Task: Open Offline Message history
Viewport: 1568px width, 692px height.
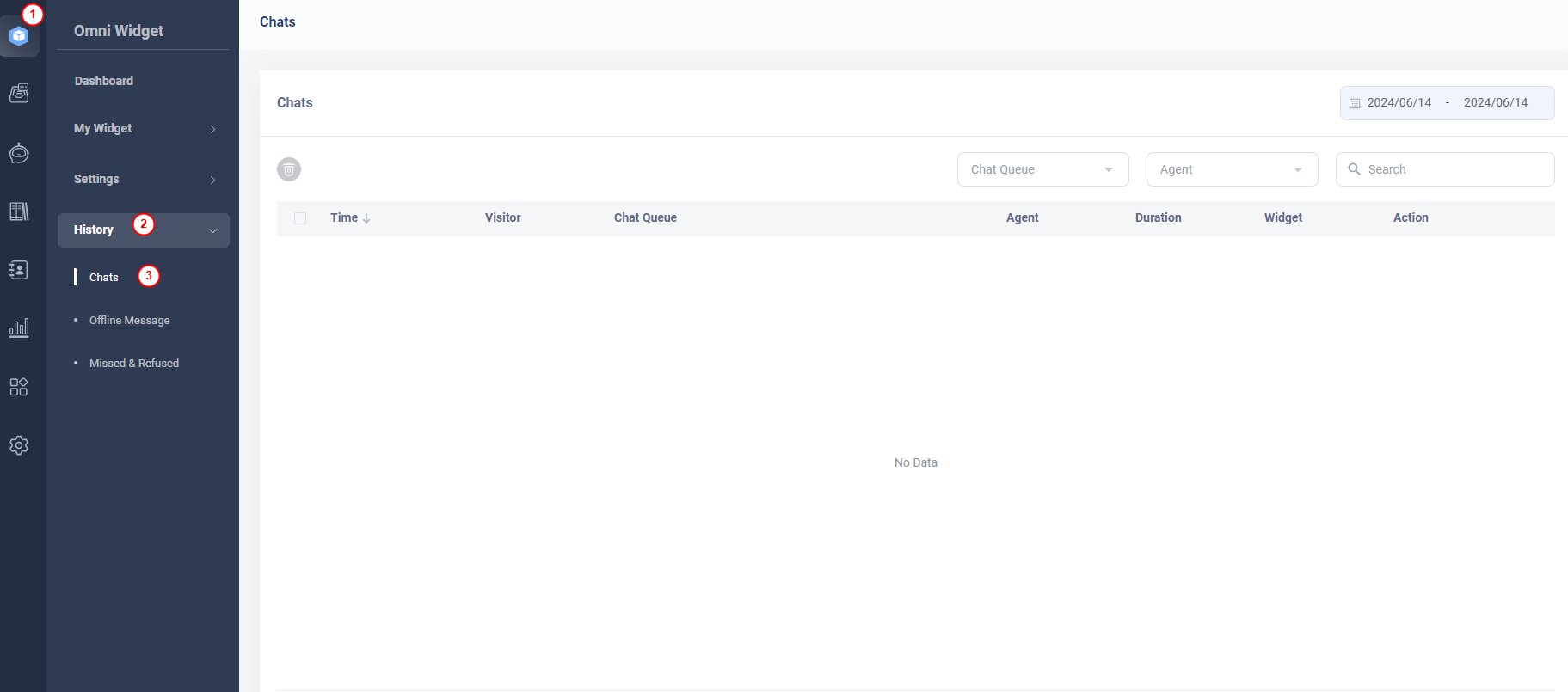Action: click(x=130, y=320)
